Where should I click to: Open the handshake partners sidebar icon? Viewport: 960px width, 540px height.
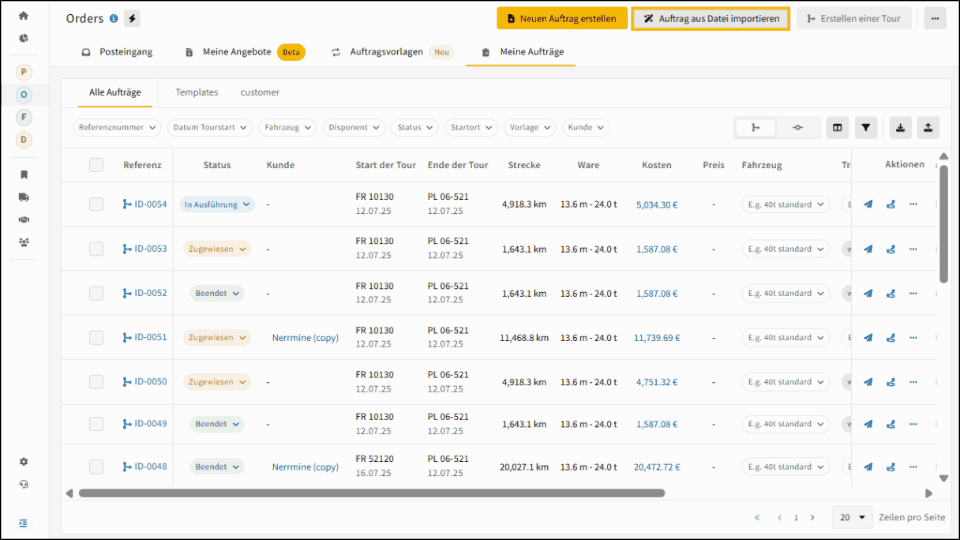[x=23, y=220]
